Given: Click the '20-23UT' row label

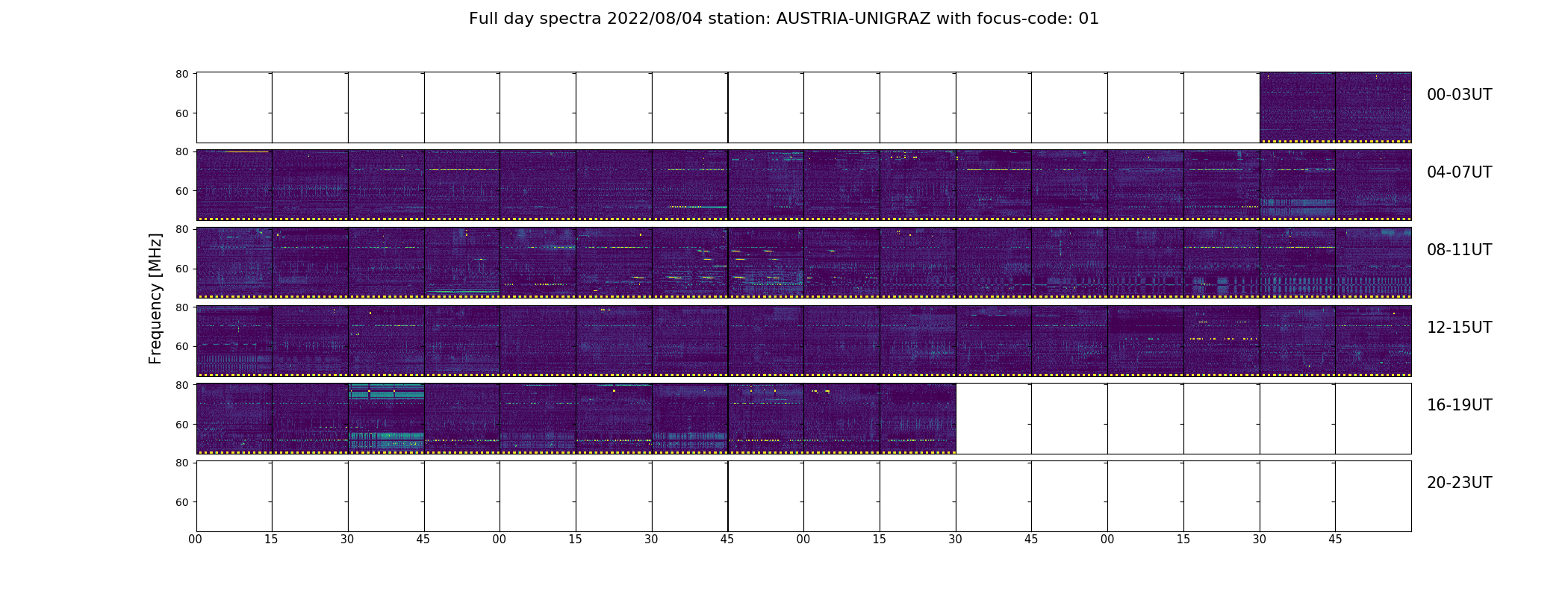Looking at the screenshot, I should point(1459,483).
